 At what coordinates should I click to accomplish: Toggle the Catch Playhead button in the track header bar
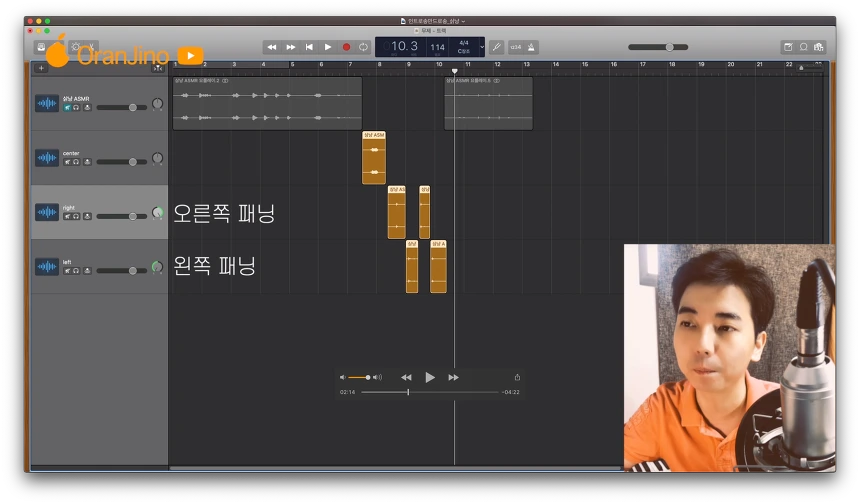pos(157,68)
